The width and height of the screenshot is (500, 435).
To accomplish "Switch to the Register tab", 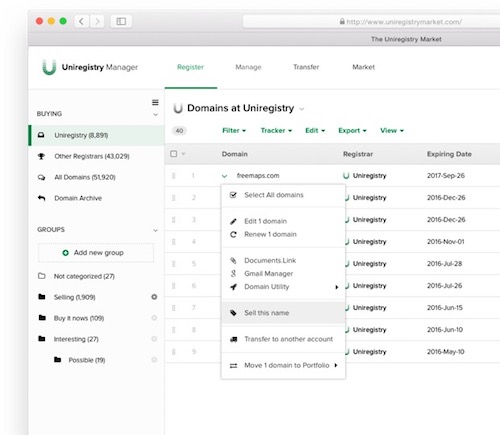I will point(190,67).
